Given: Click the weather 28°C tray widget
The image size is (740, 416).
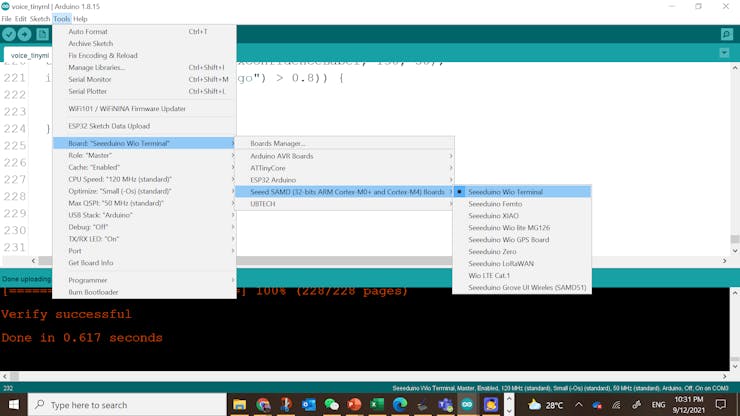Looking at the screenshot, I should pyautogui.click(x=546, y=405).
